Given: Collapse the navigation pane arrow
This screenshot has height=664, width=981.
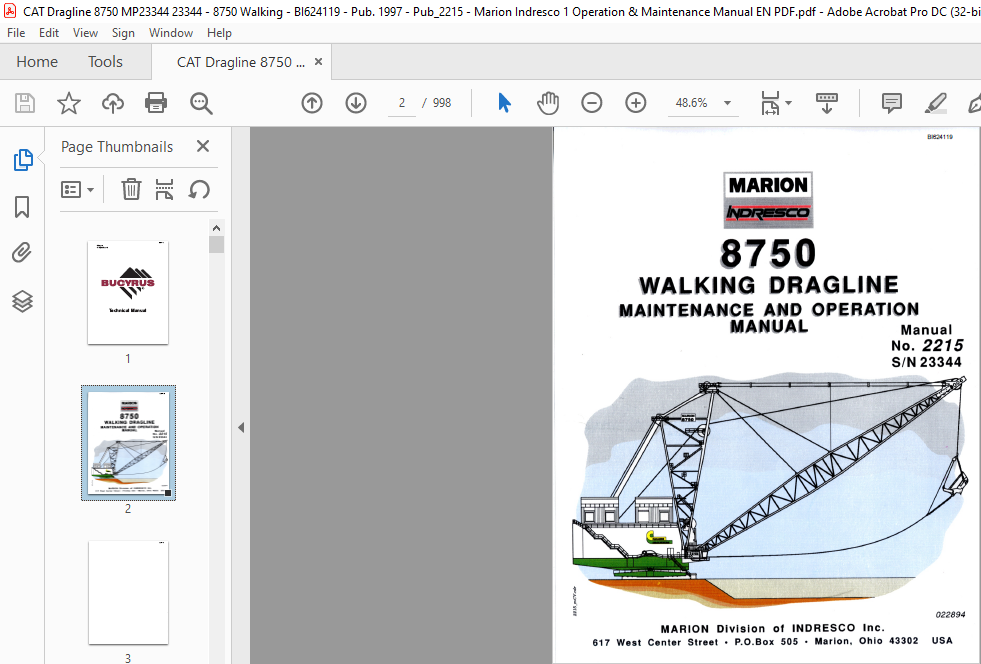Looking at the screenshot, I should [x=241, y=427].
